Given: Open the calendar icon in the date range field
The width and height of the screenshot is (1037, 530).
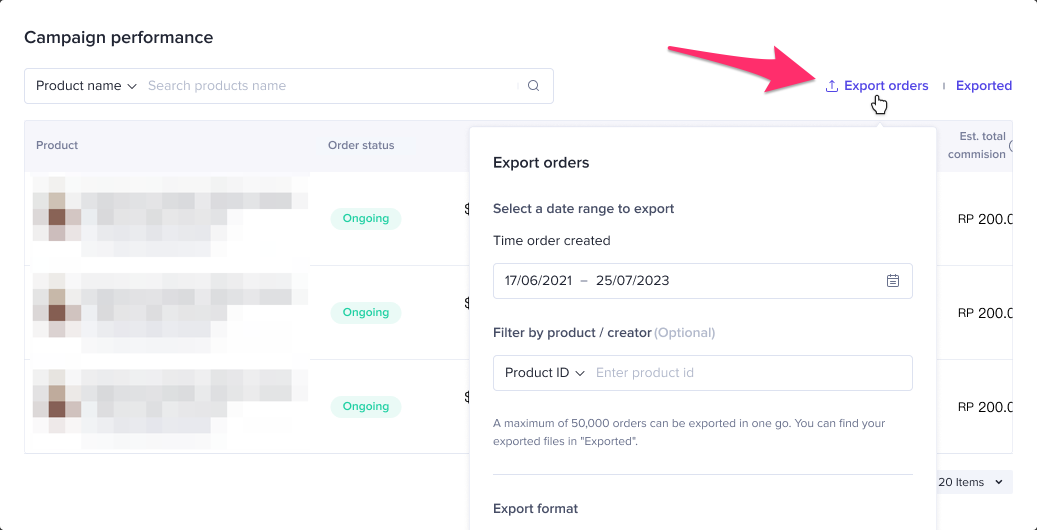Looking at the screenshot, I should coord(893,281).
